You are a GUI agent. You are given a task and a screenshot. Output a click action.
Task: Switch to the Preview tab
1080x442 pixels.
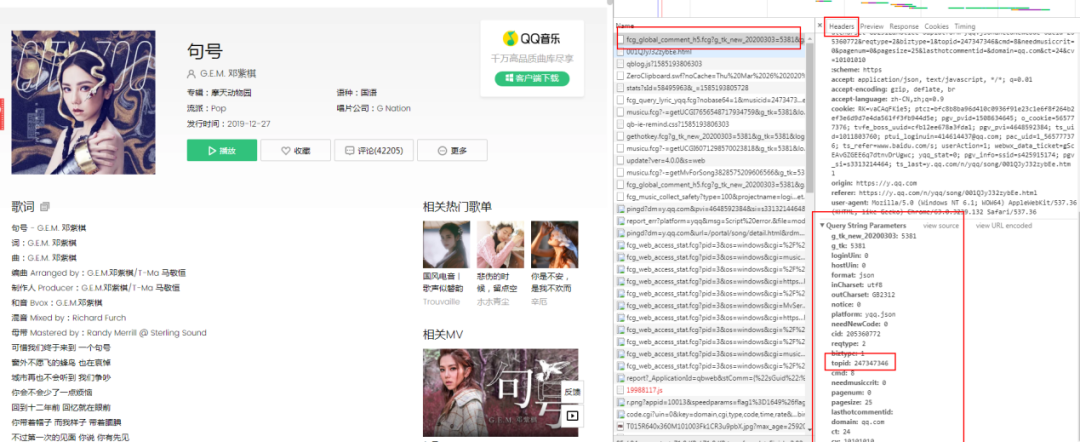pos(872,26)
